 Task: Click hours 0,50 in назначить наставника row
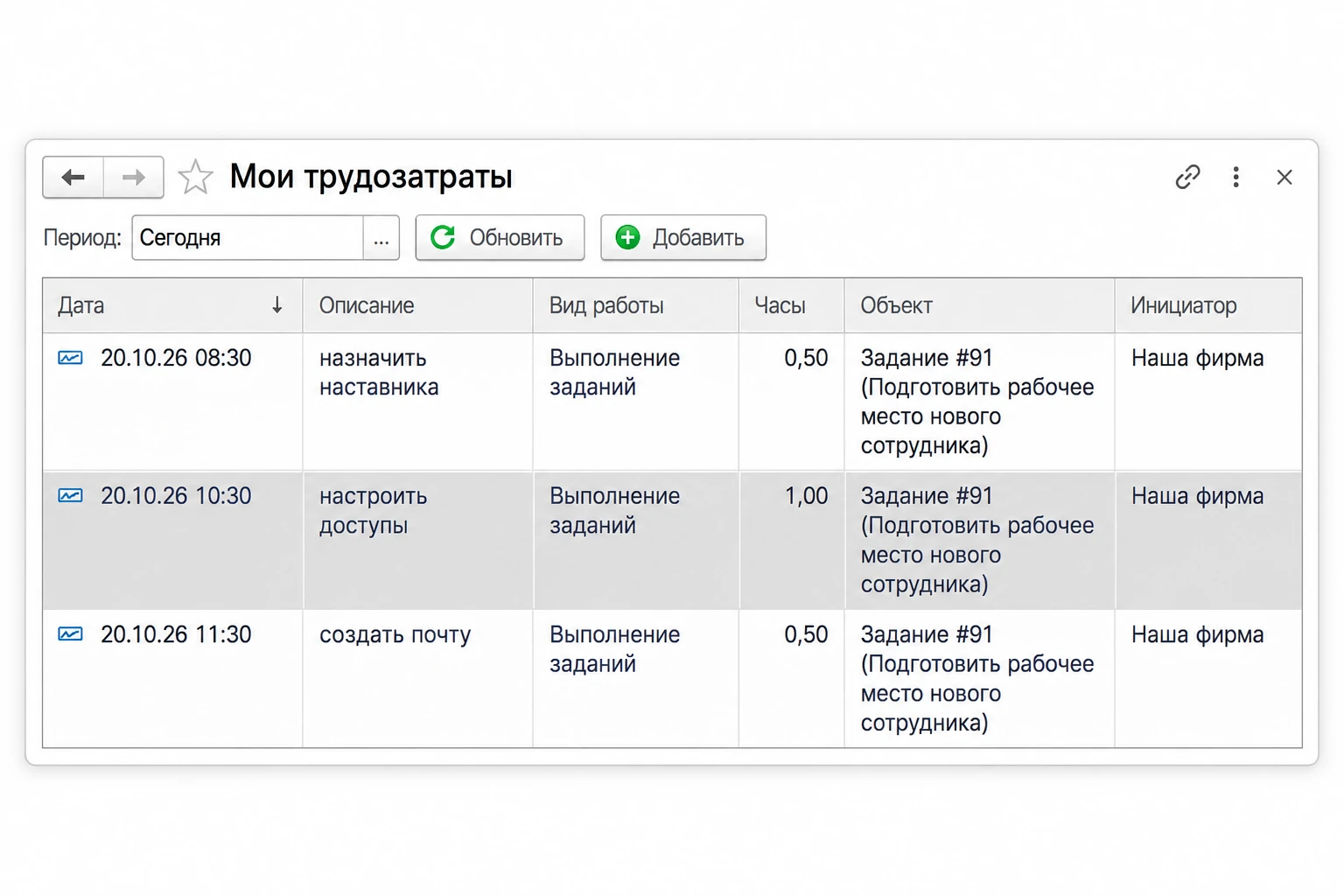(806, 358)
